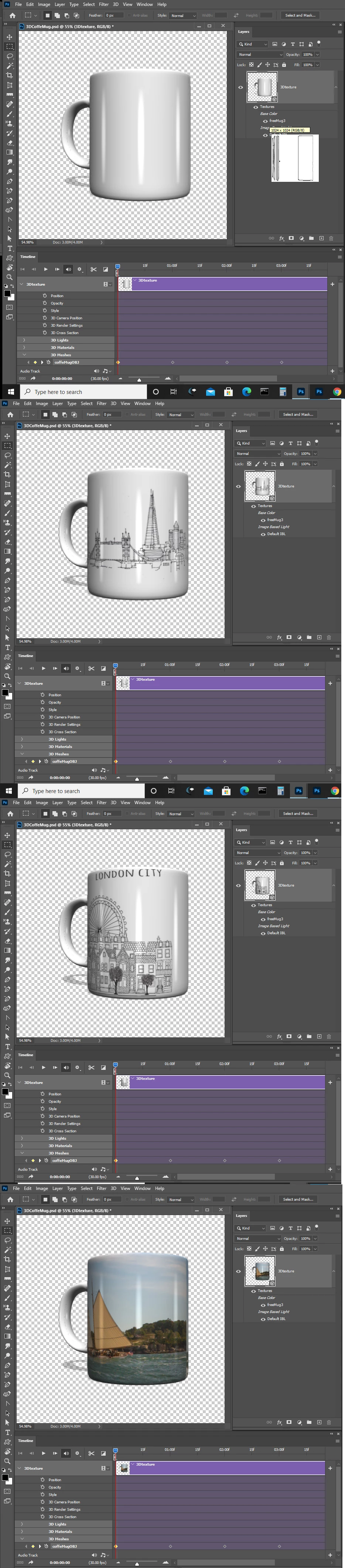Select the Brush tool in London City mug window

coord(7,912)
